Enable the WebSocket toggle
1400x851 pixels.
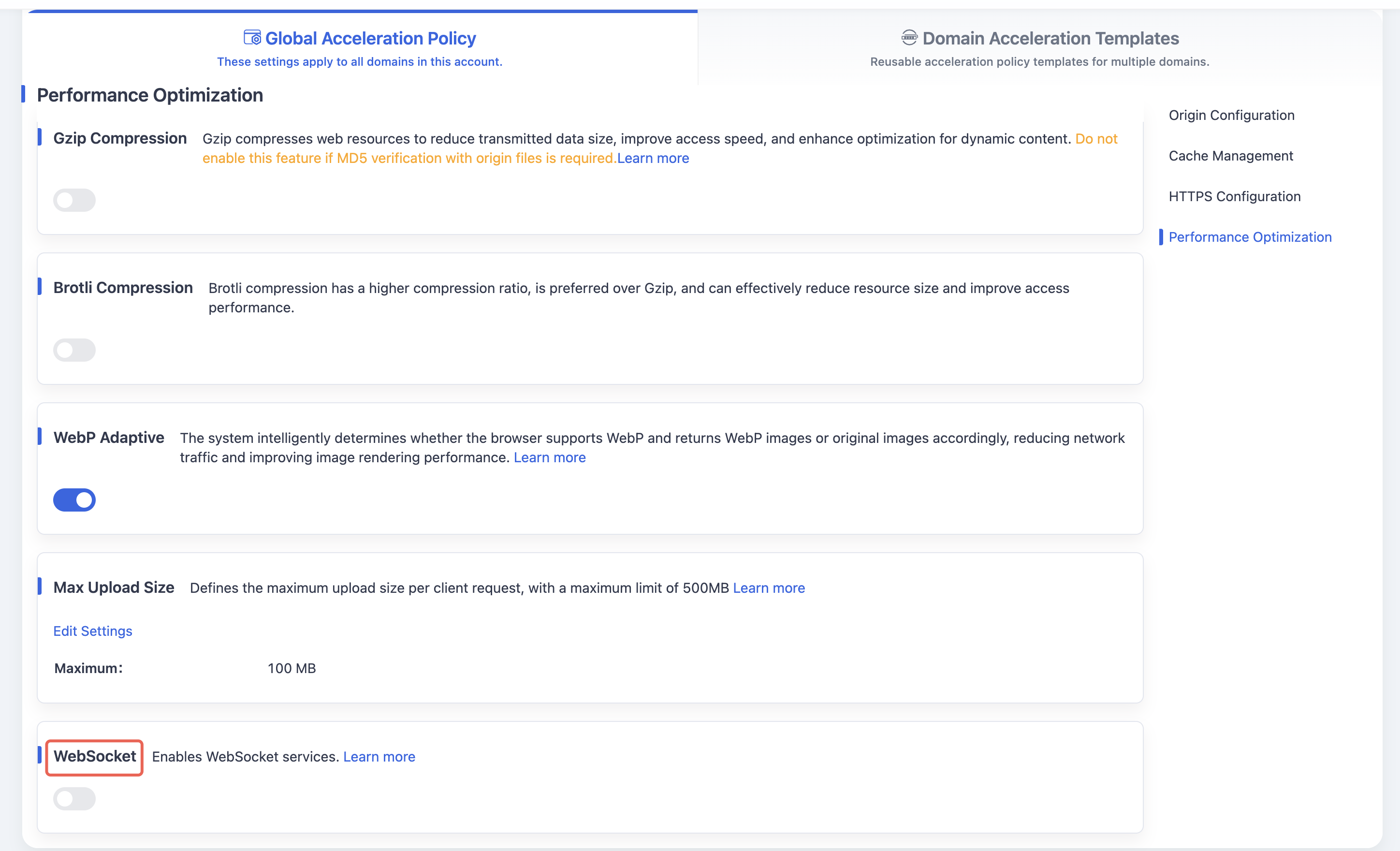tap(74, 799)
